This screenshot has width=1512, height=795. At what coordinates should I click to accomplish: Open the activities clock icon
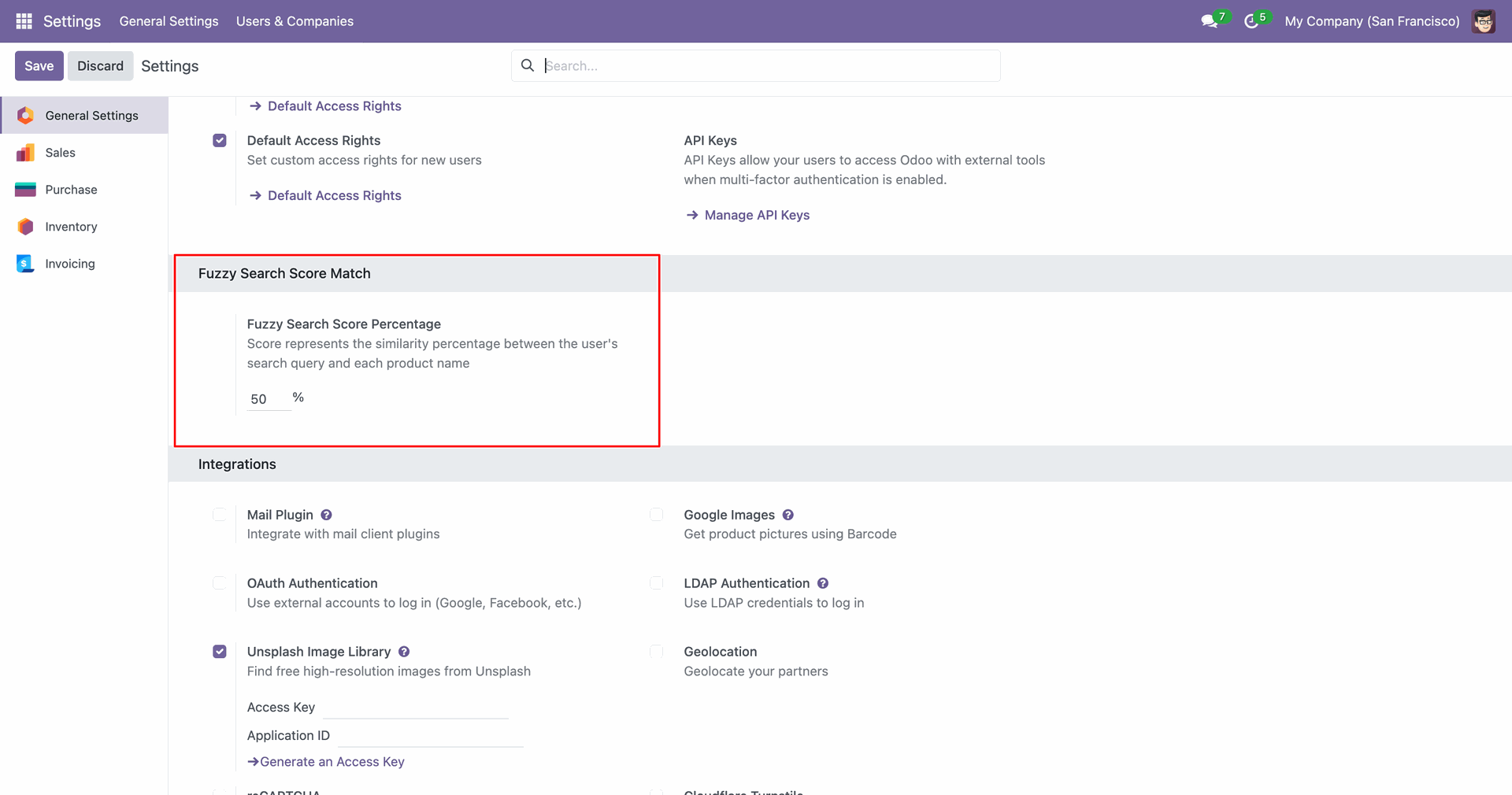pos(1251,21)
